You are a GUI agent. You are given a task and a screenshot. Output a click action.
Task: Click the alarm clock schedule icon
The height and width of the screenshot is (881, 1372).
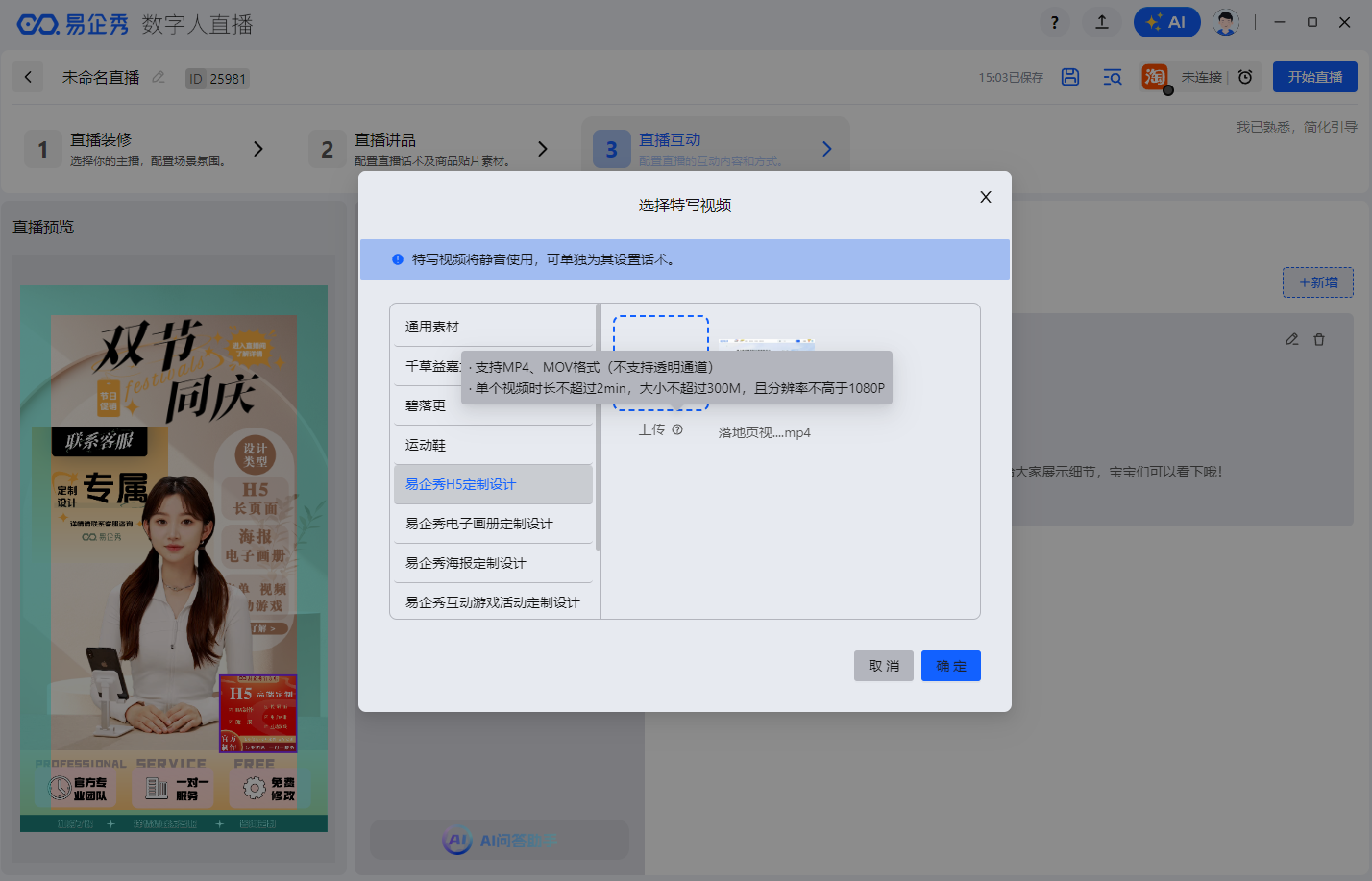point(1245,77)
